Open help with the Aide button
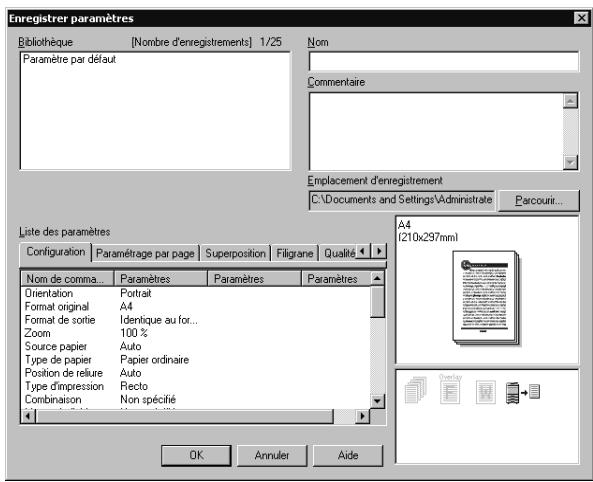 (348, 455)
